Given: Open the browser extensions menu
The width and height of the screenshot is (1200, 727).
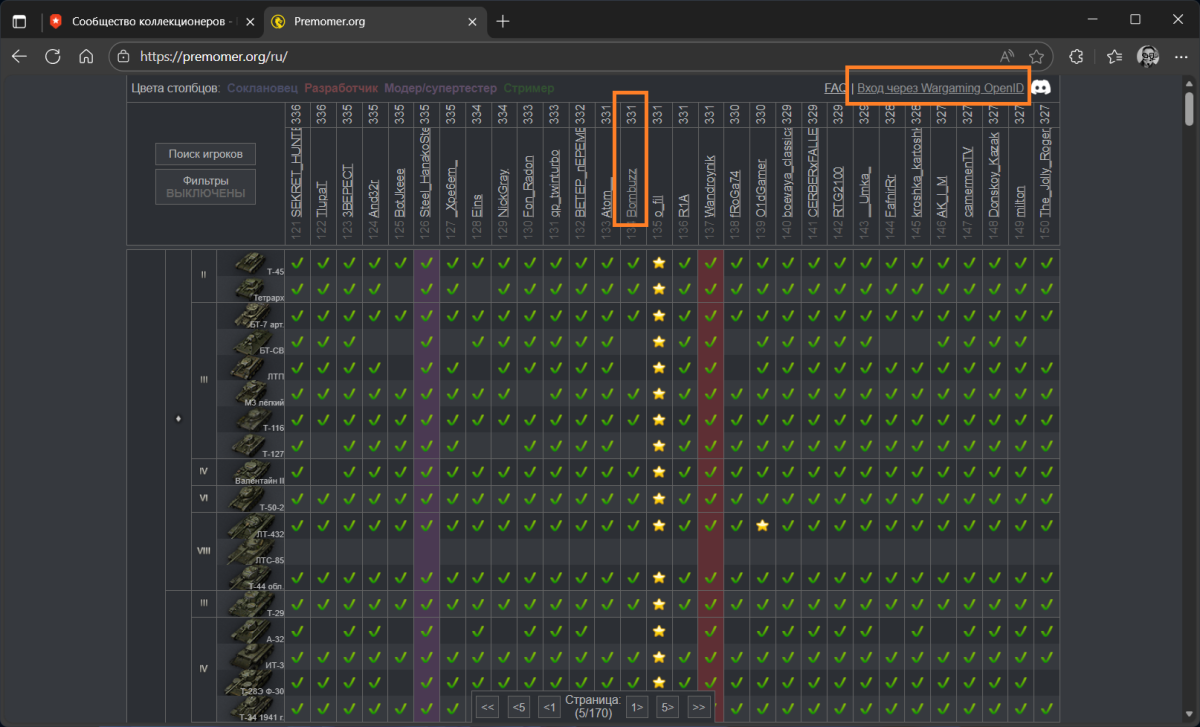Looking at the screenshot, I should point(1077,56).
